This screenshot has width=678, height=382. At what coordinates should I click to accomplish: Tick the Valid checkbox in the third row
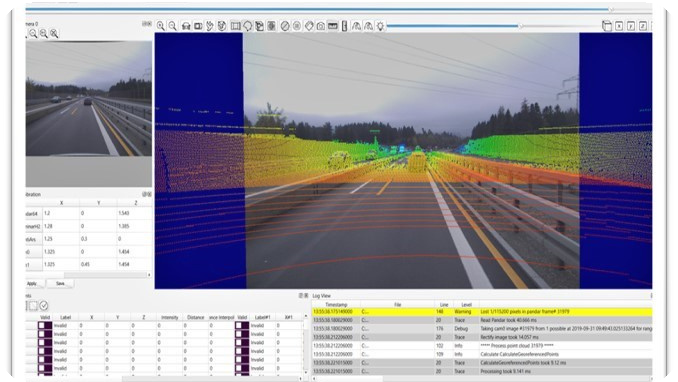tap(42, 343)
